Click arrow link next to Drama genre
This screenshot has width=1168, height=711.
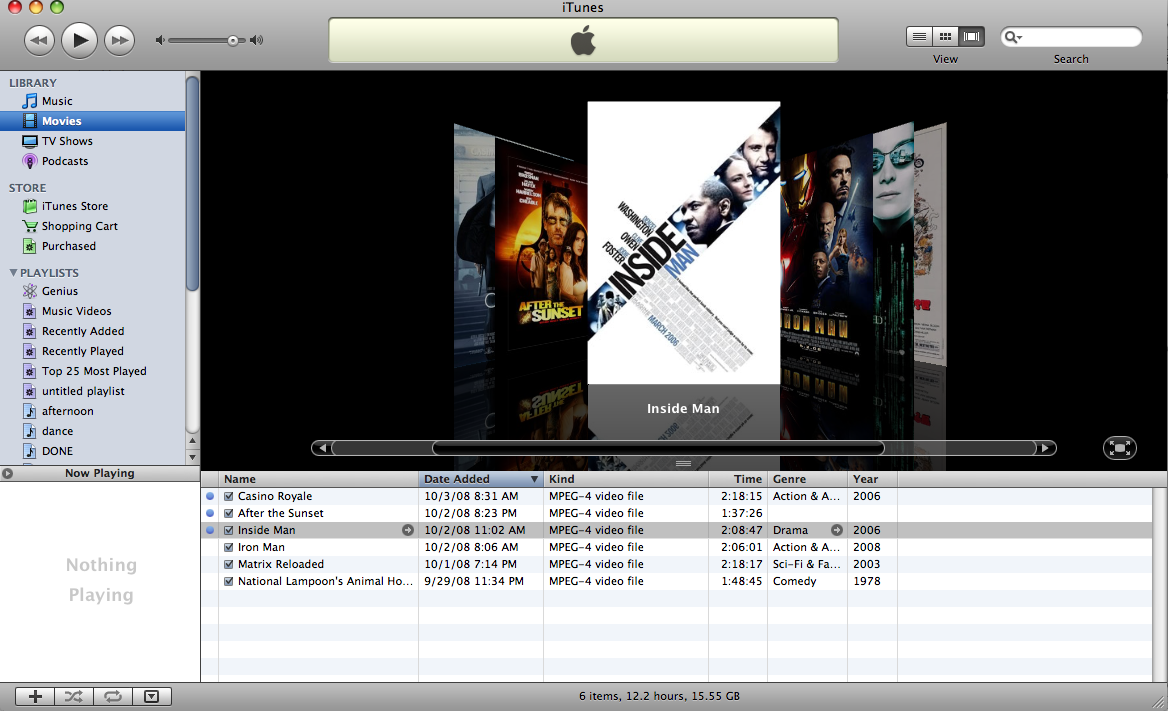[837, 530]
